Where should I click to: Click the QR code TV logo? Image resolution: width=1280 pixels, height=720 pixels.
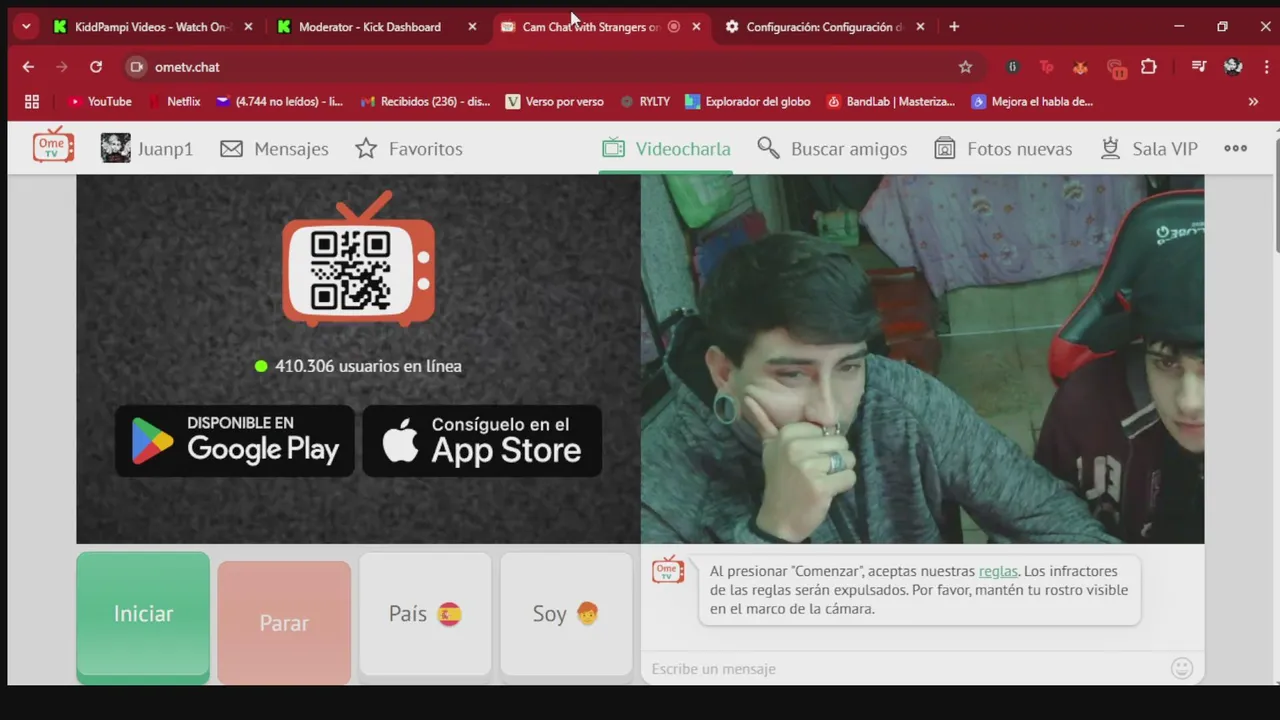click(x=358, y=260)
